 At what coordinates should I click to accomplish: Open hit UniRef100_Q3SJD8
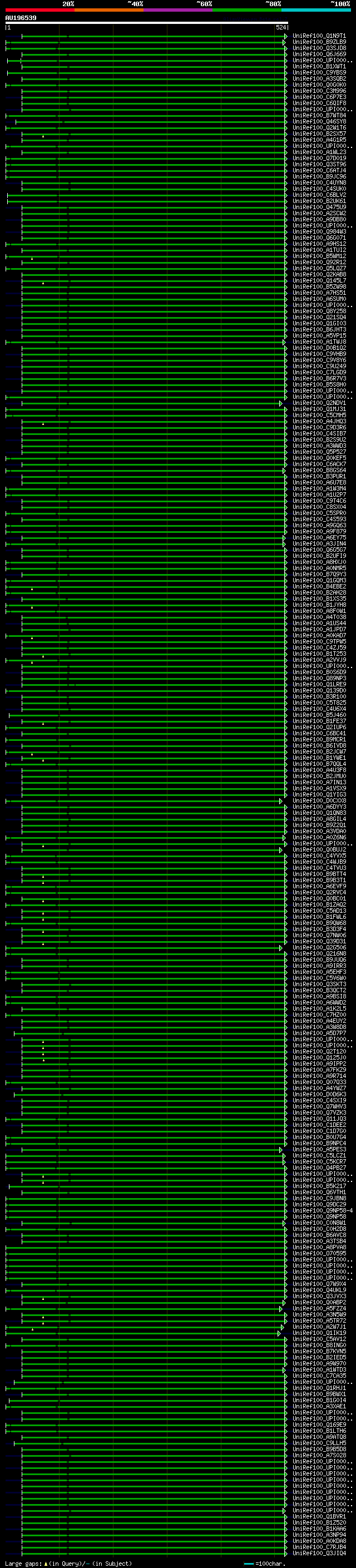pos(319,48)
